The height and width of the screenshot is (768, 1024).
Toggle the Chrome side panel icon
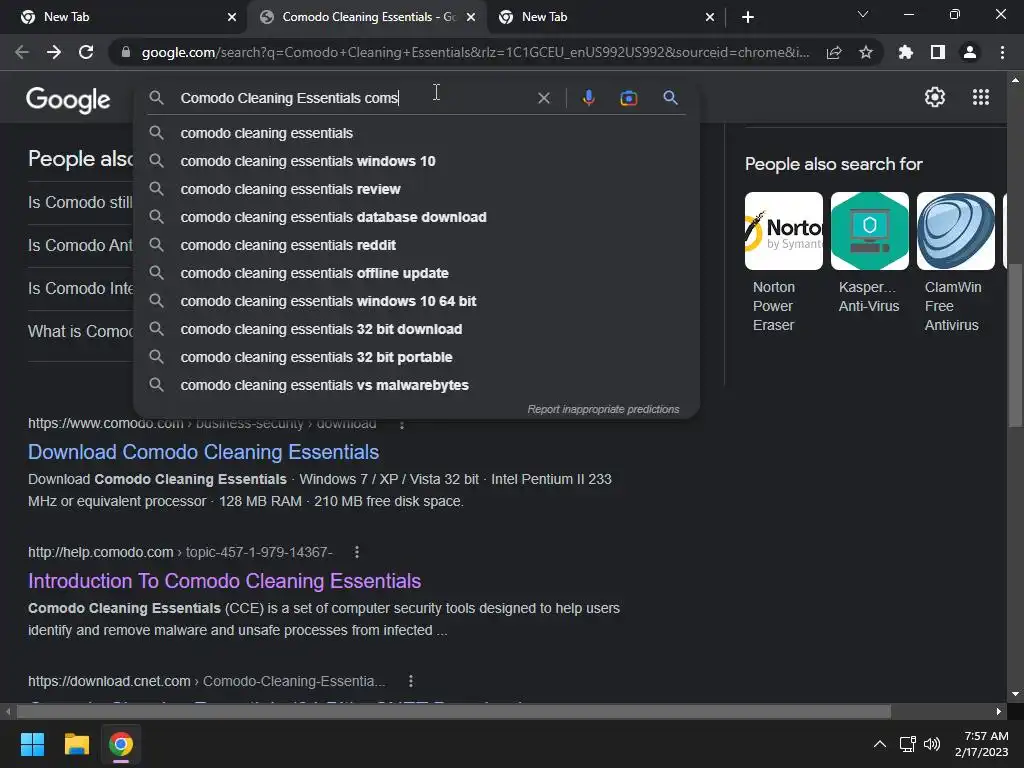[x=938, y=52]
